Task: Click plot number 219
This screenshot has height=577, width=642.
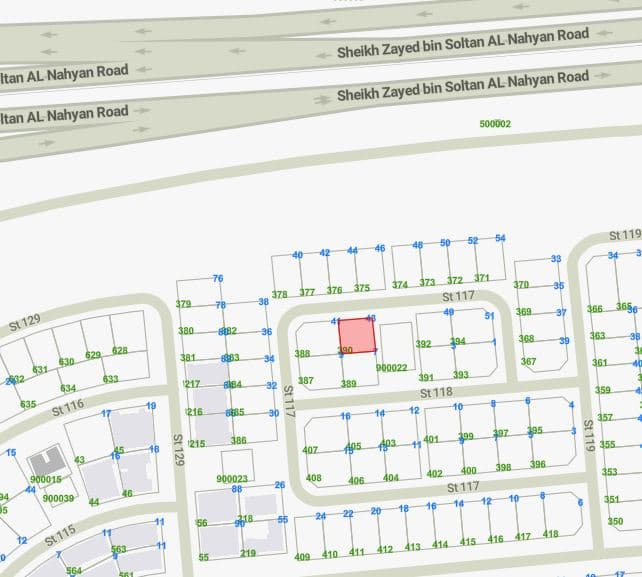Action: coord(248,553)
